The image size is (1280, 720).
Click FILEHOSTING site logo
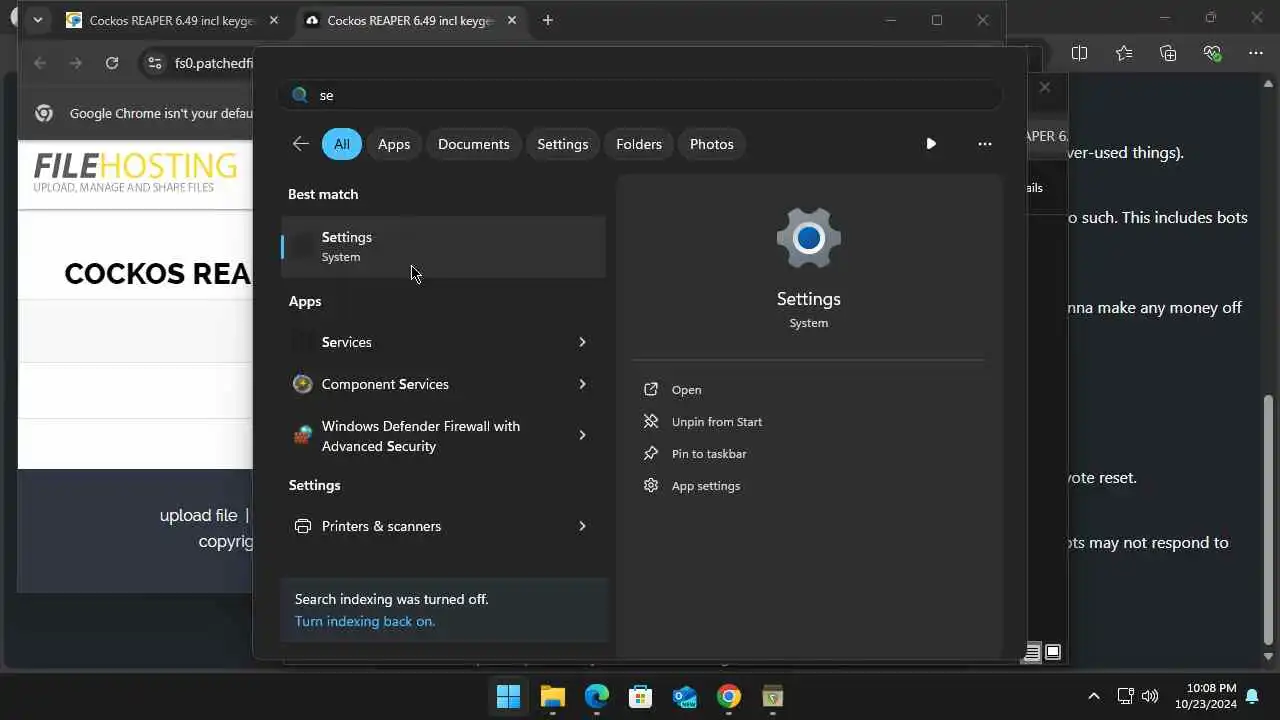coord(135,172)
